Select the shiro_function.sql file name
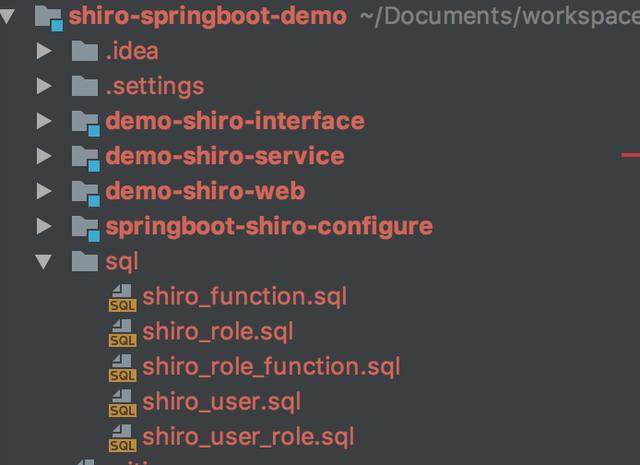The width and height of the screenshot is (640, 465). [x=245, y=297]
